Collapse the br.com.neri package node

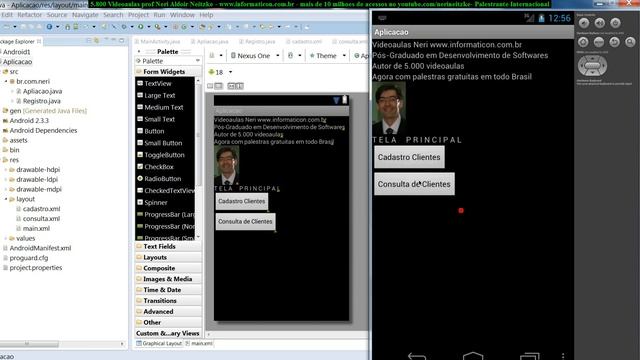[6, 81]
